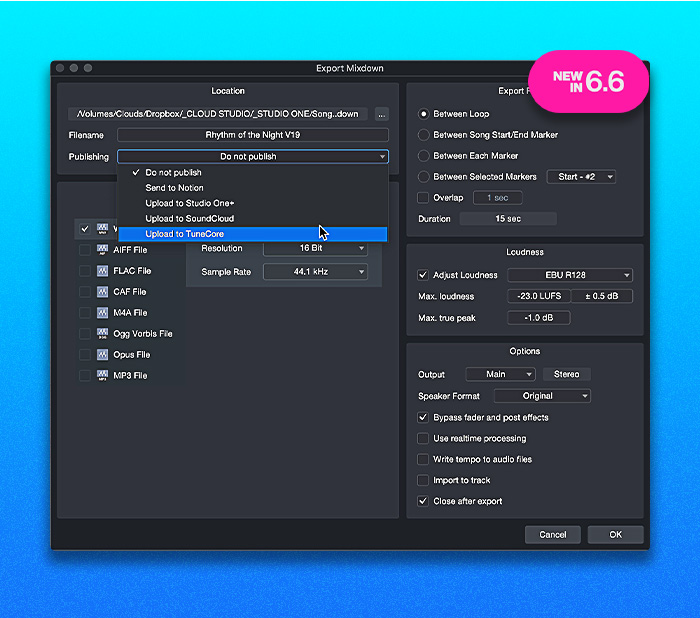The width and height of the screenshot is (700, 618).
Task: Choose Send to Notion
Action: (x=253, y=188)
